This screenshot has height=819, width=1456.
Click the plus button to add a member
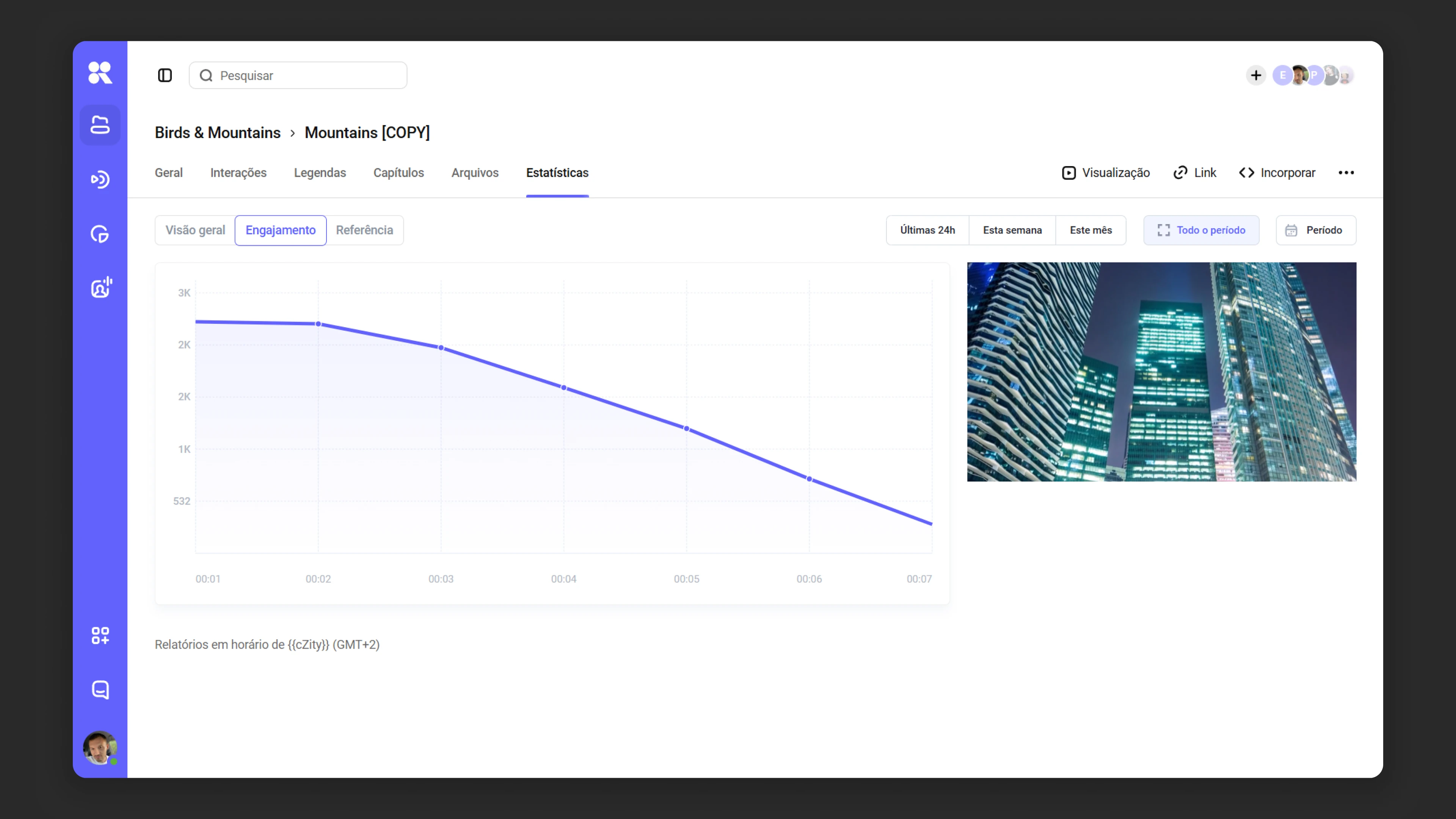[1255, 75]
